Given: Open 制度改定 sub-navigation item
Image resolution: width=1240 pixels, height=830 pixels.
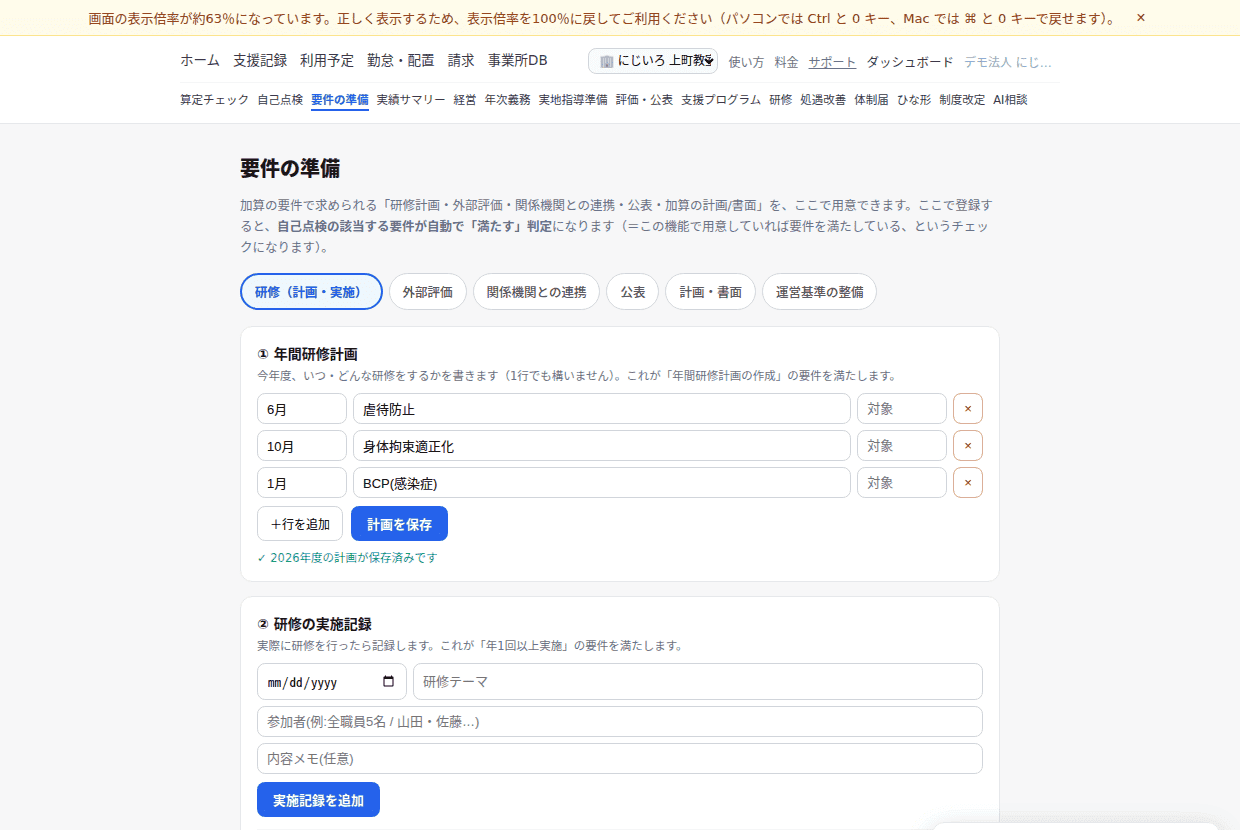Looking at the screenshot, I should 962,100.
